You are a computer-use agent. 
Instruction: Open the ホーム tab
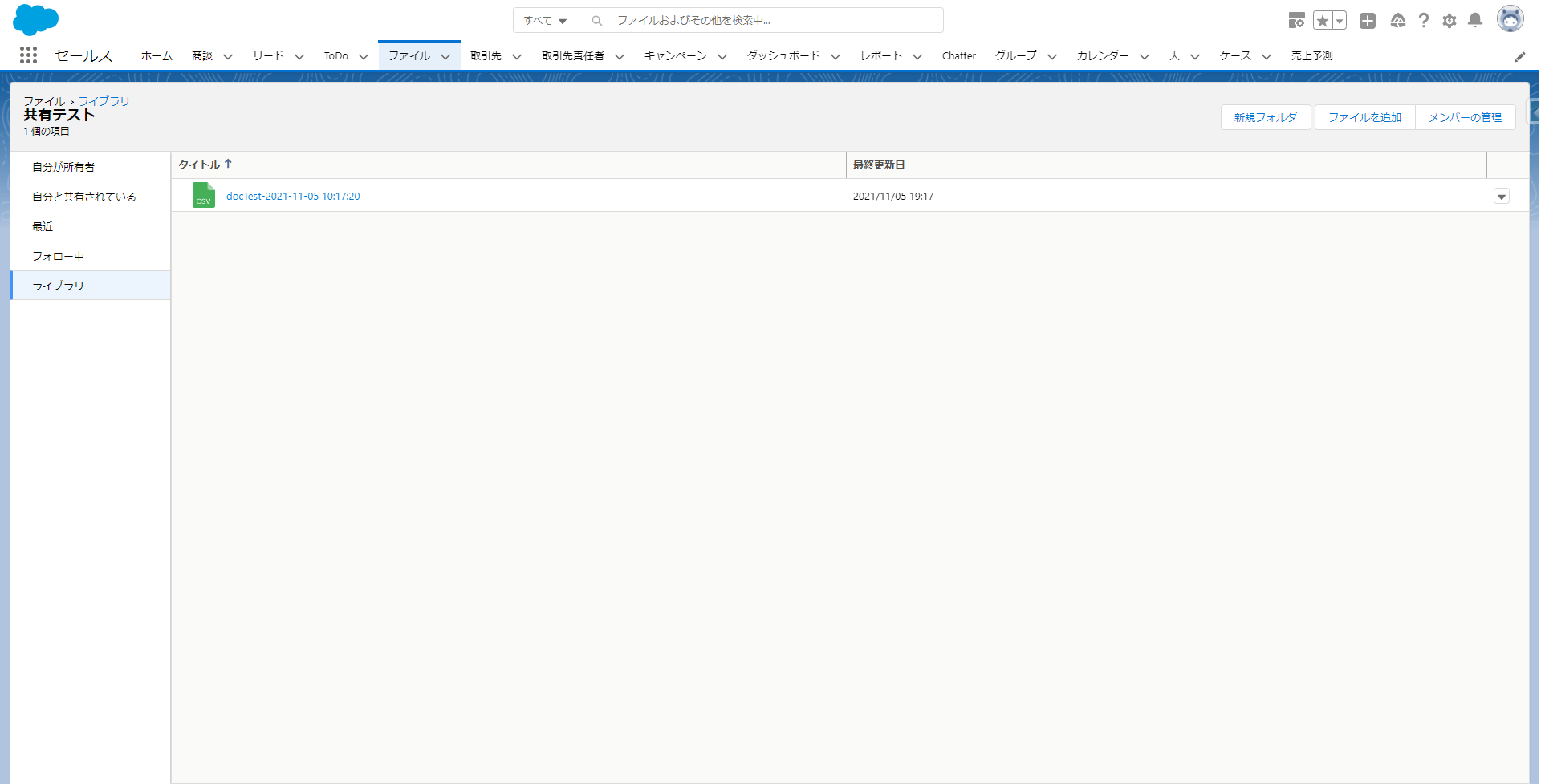pos(156,55)
